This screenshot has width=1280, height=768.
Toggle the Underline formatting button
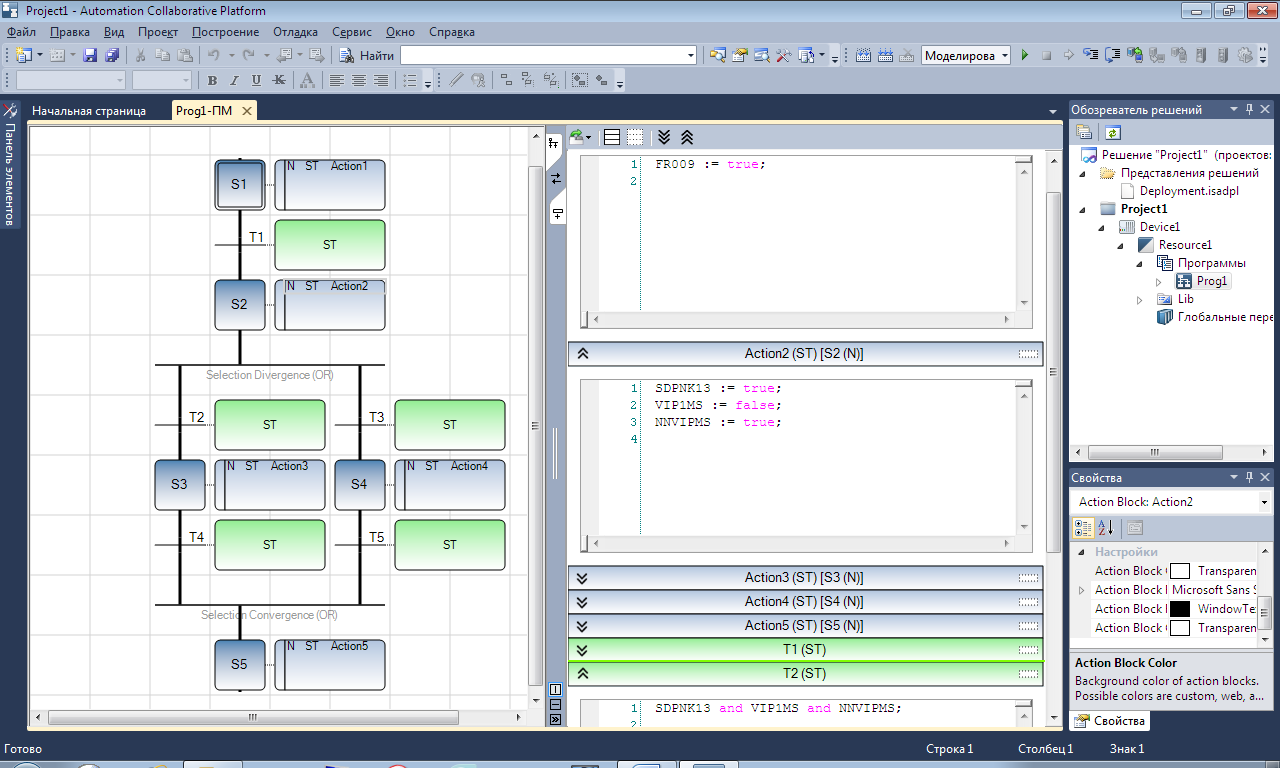256,80
